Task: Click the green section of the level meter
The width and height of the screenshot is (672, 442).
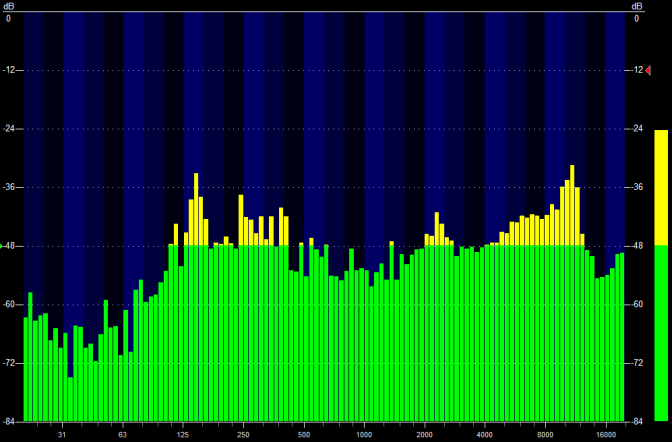Action: 661,333
